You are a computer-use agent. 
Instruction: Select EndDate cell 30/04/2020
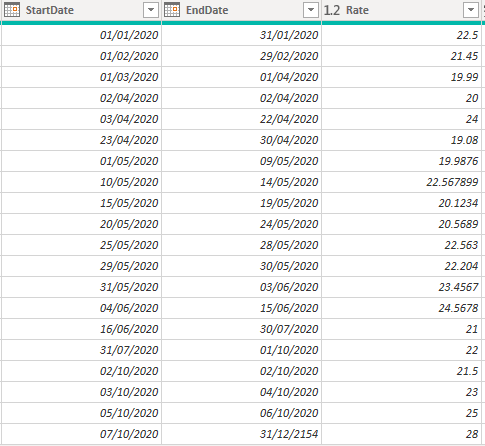click(x=242, y=140)
